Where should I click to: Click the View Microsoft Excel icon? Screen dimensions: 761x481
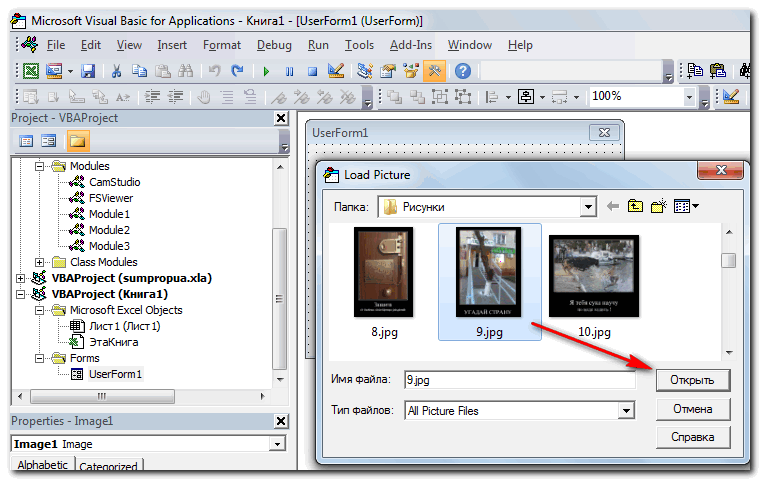click(x=31, y=71)
